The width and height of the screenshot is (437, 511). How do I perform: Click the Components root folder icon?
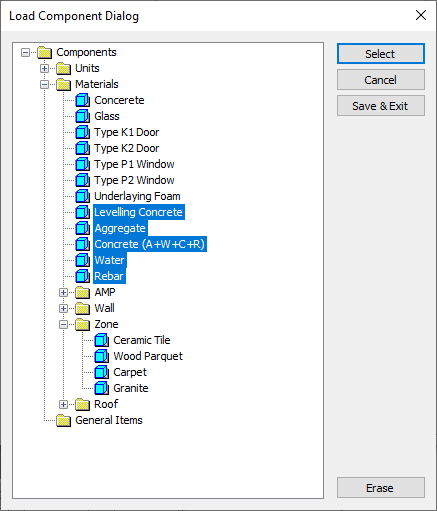pos(44,52)
